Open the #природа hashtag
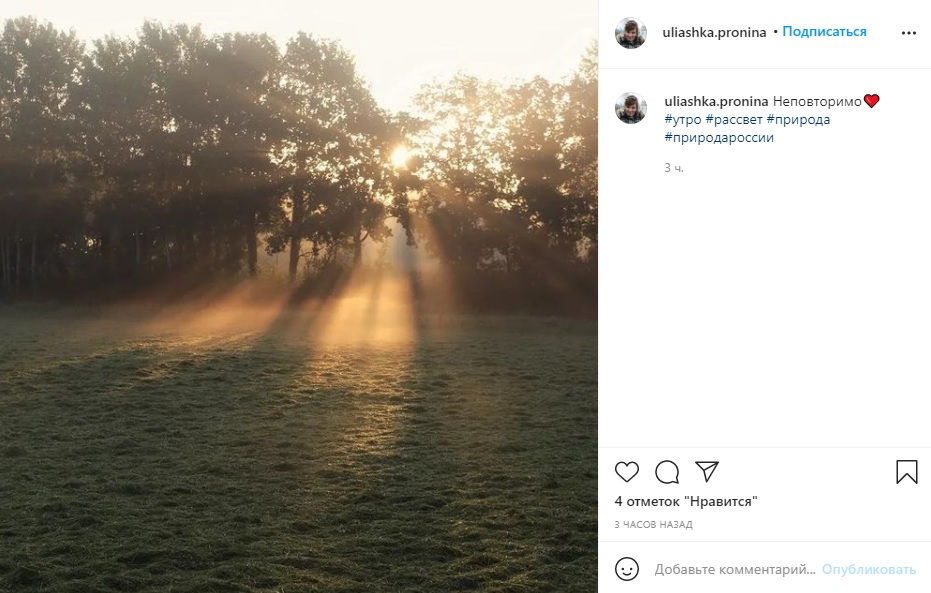The width and height of the screenshot is (931, 593). coord(798,119)
